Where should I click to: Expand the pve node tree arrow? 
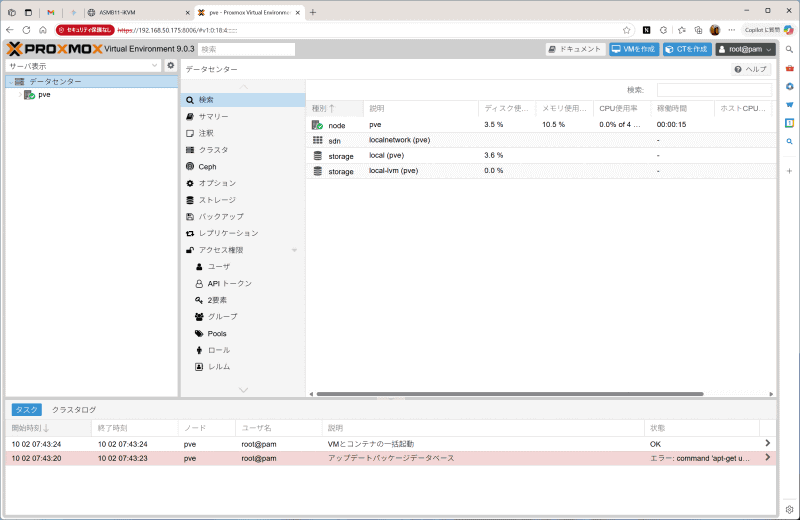pyautogui.click(x=20, y=95)
